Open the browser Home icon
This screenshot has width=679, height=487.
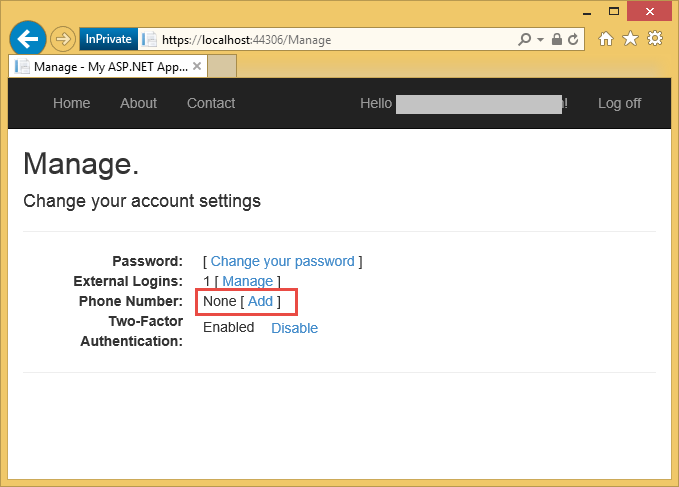[606, 39]
